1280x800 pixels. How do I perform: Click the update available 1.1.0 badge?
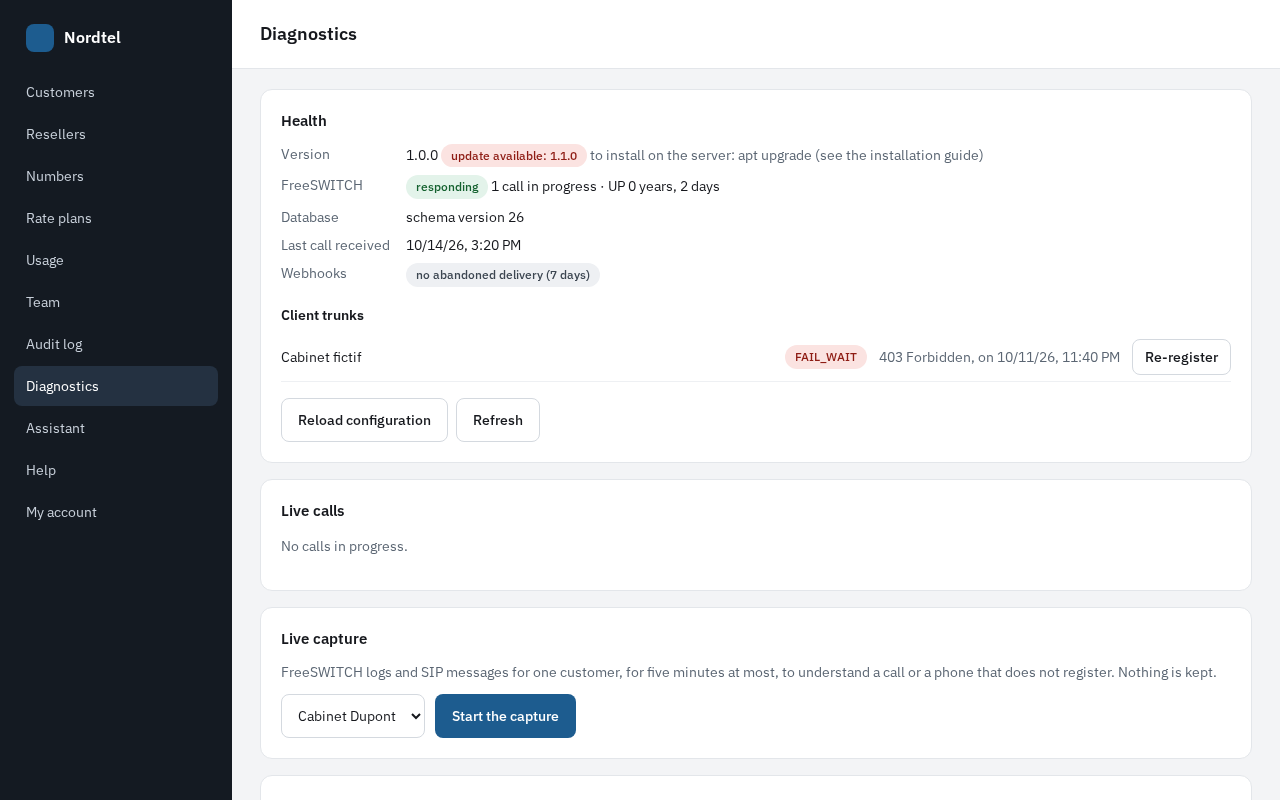[x=514, y=156]
